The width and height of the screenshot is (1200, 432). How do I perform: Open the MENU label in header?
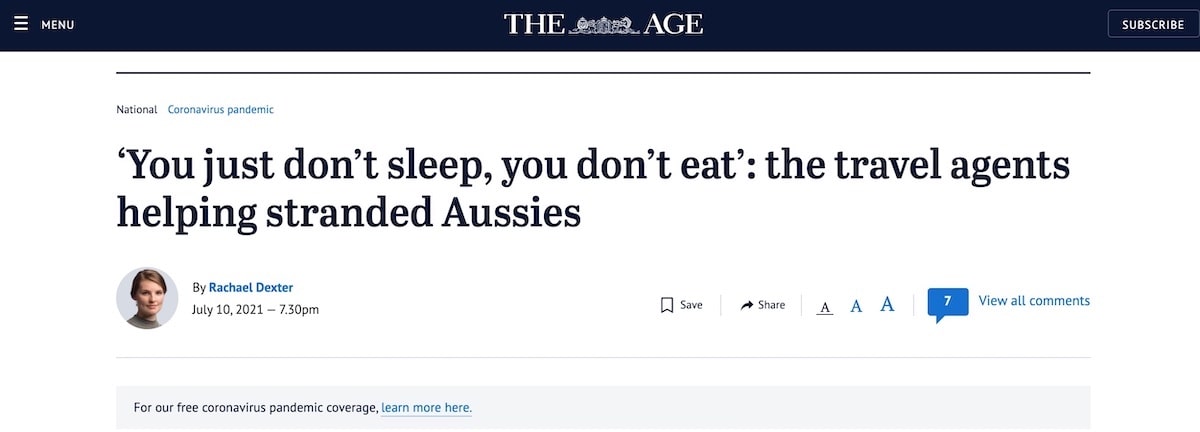[58, 25]
